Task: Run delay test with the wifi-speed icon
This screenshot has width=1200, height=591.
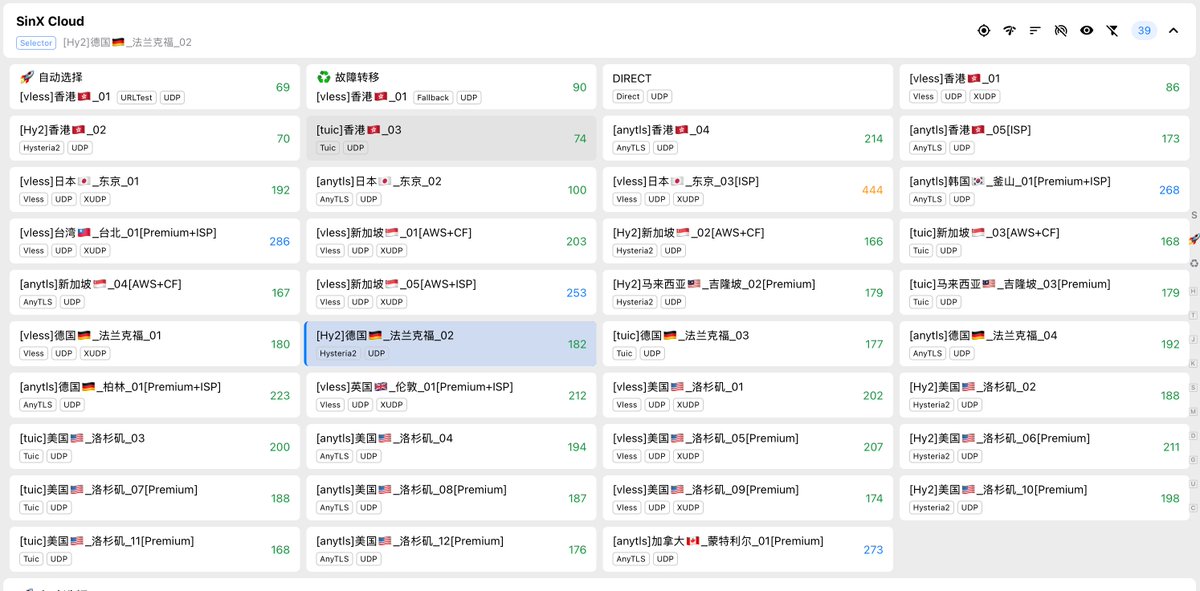Action: pos(1010,31)
